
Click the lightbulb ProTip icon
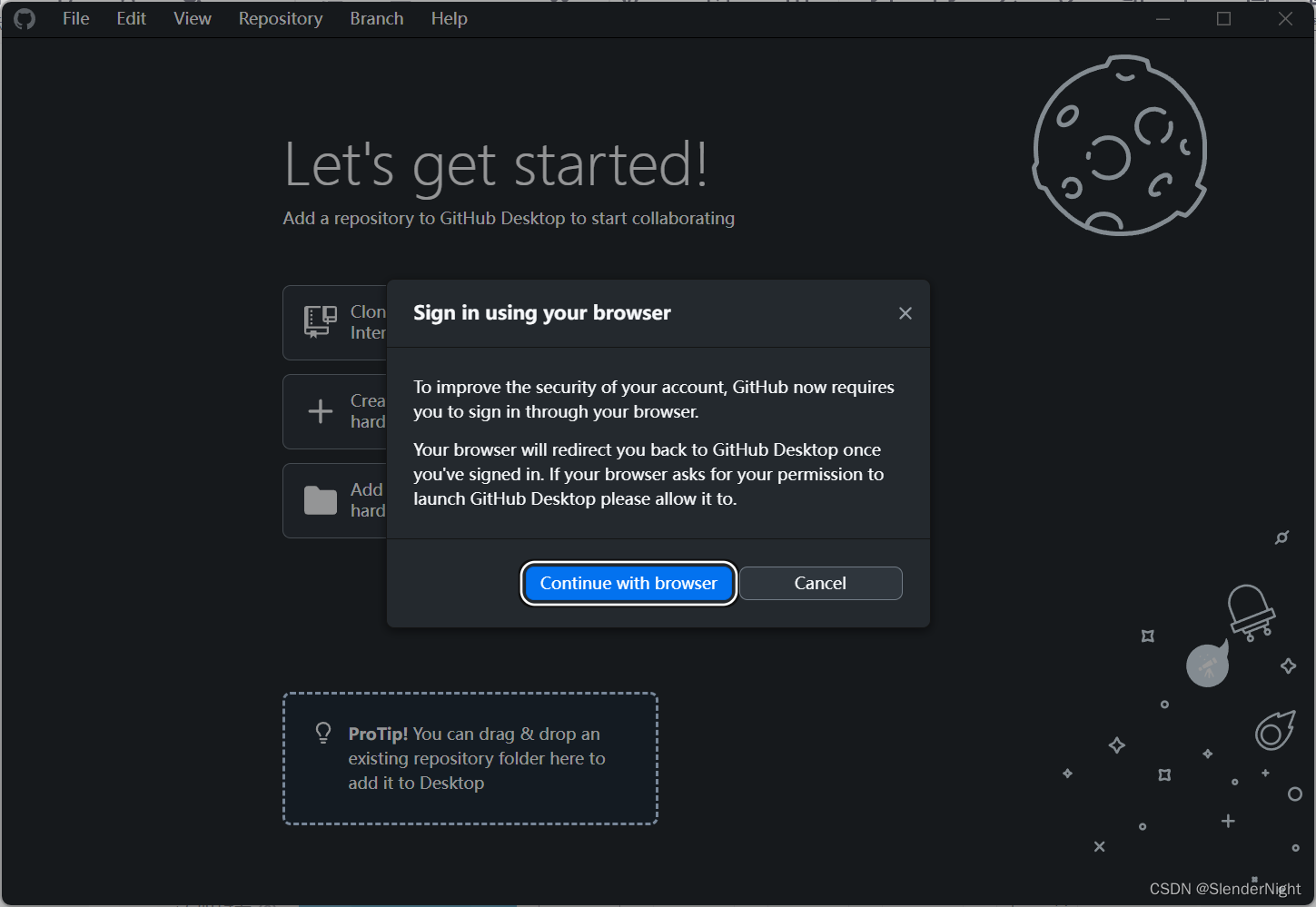[323, 733]
